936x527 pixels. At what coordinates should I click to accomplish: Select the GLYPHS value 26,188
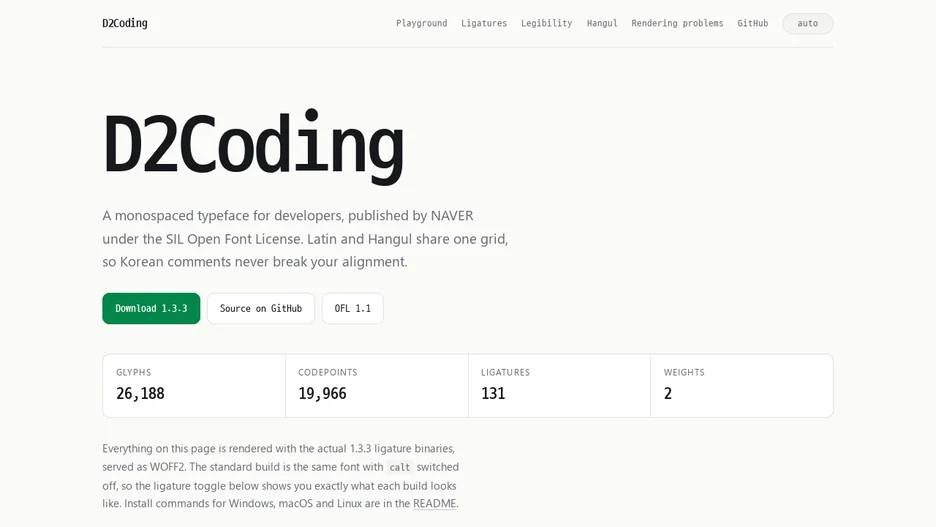[x=140, y=393]
